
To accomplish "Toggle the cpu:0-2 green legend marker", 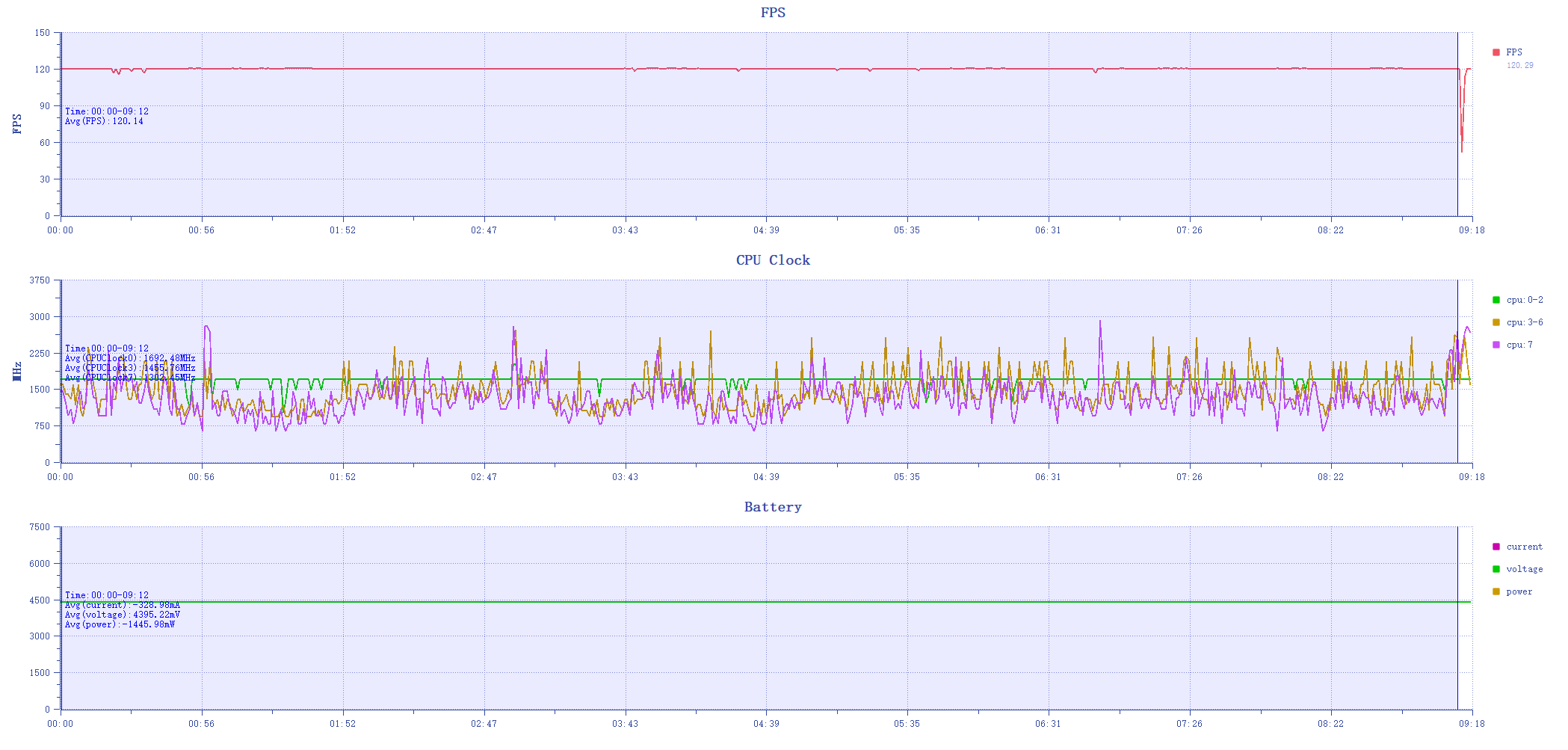I will tap(1496, 300).
